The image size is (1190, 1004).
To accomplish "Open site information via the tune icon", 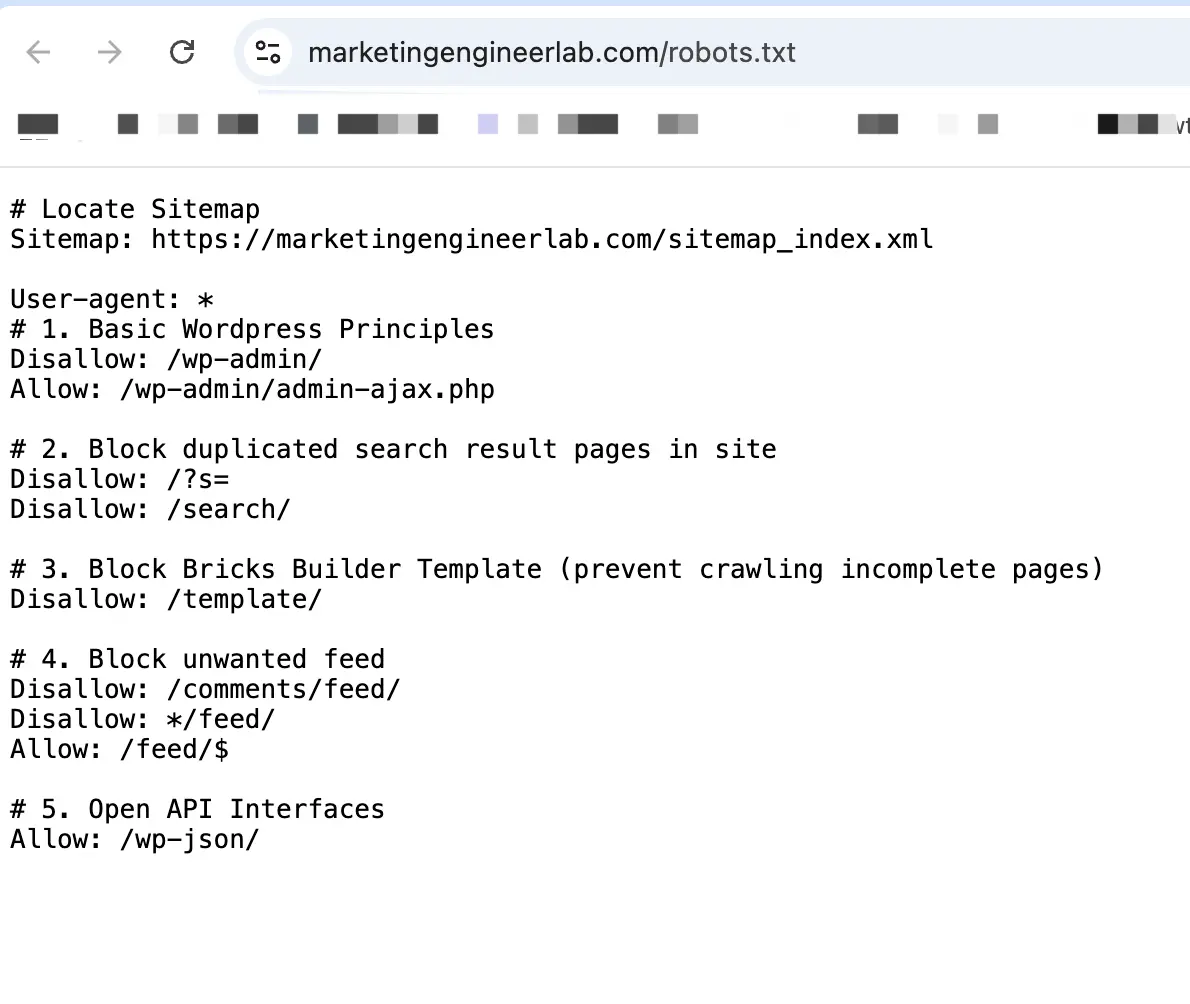I will coord(268,52).
